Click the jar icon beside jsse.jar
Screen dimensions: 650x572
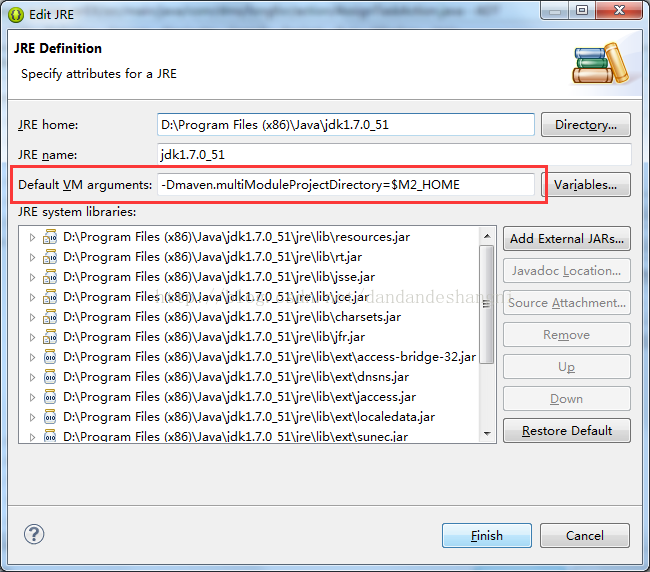coord(50,277)
